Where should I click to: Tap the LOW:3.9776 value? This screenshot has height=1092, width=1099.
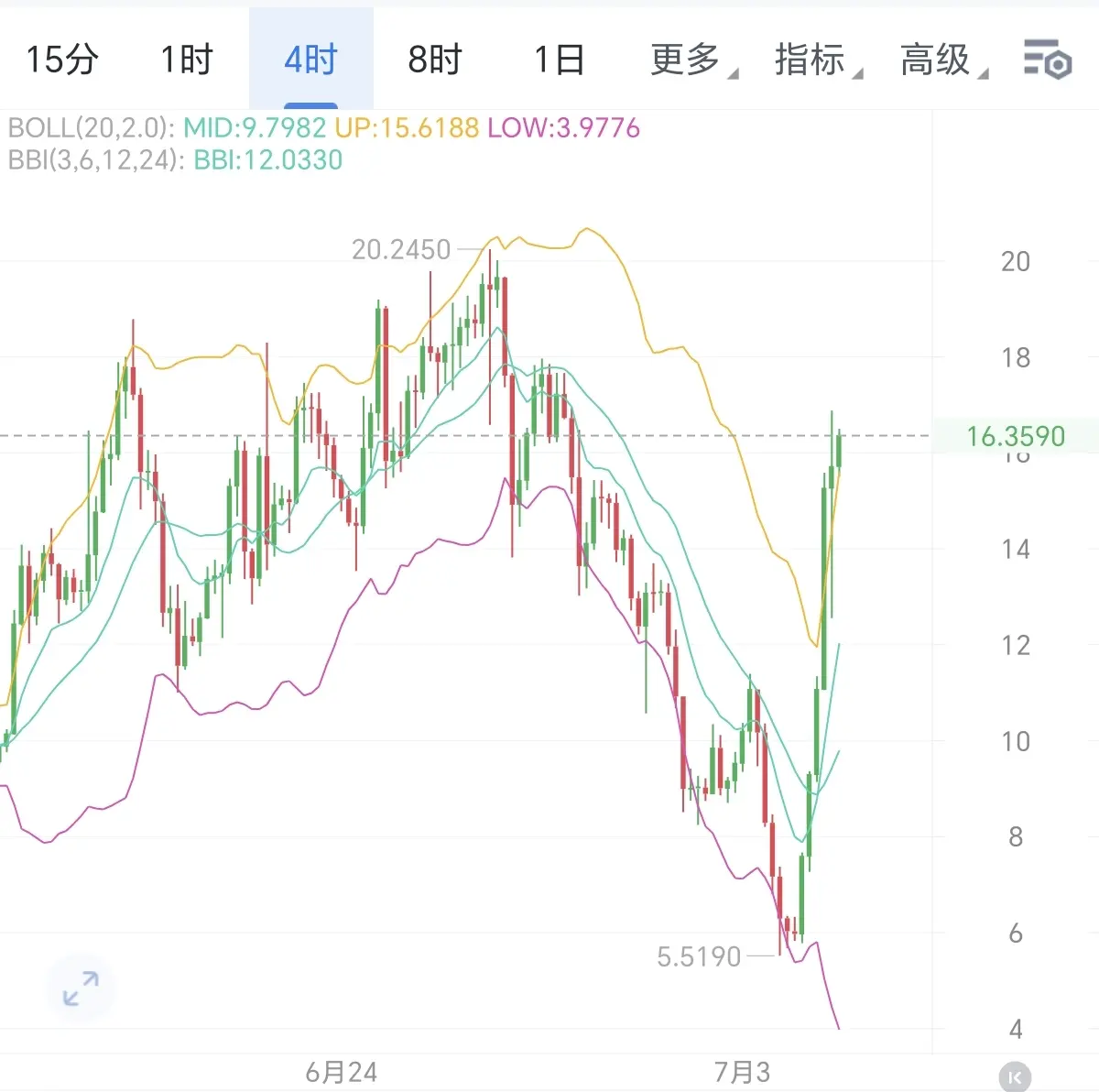tap(563, 127)
